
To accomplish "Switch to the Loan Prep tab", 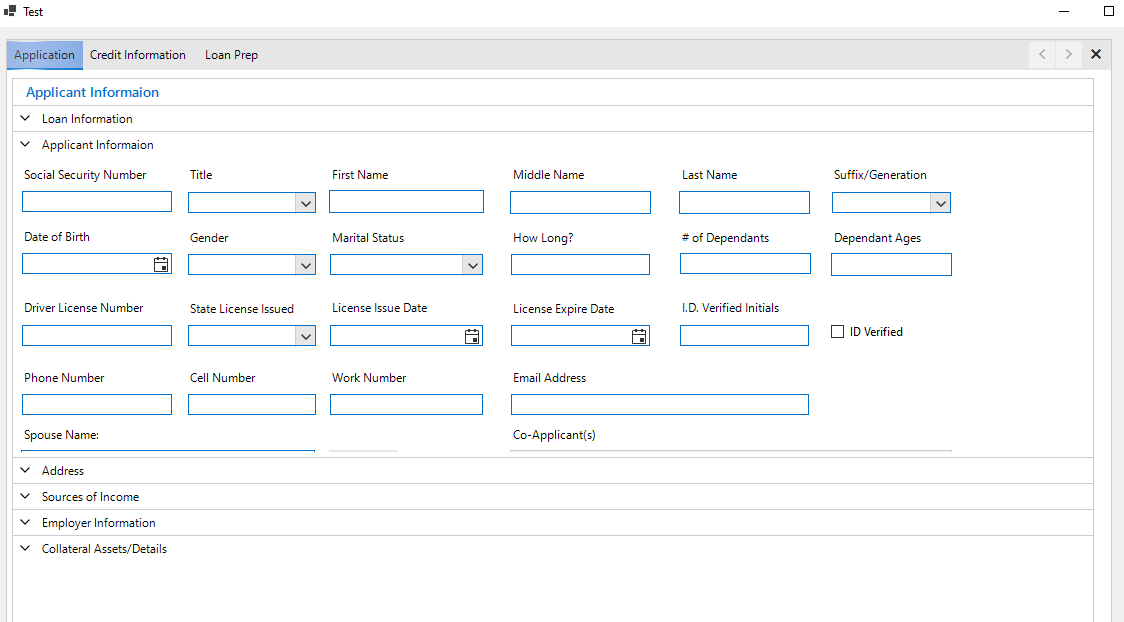I will click(231, 55).
